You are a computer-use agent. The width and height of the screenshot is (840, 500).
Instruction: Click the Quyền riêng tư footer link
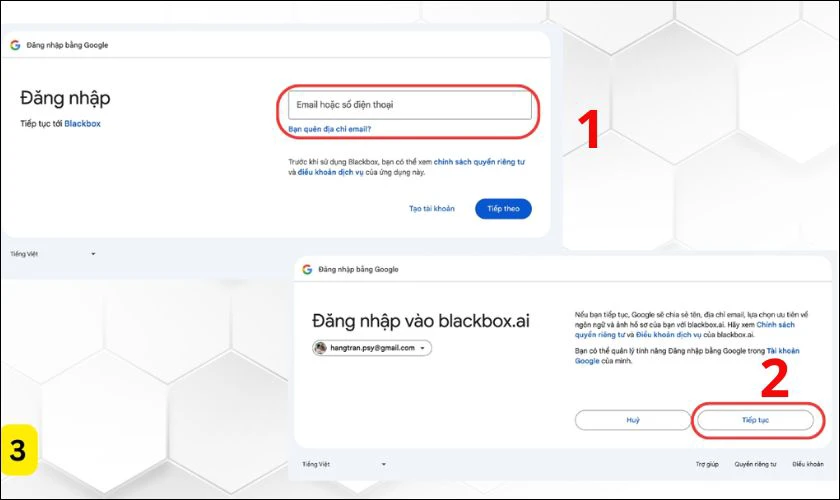click(x=755, y=465)
